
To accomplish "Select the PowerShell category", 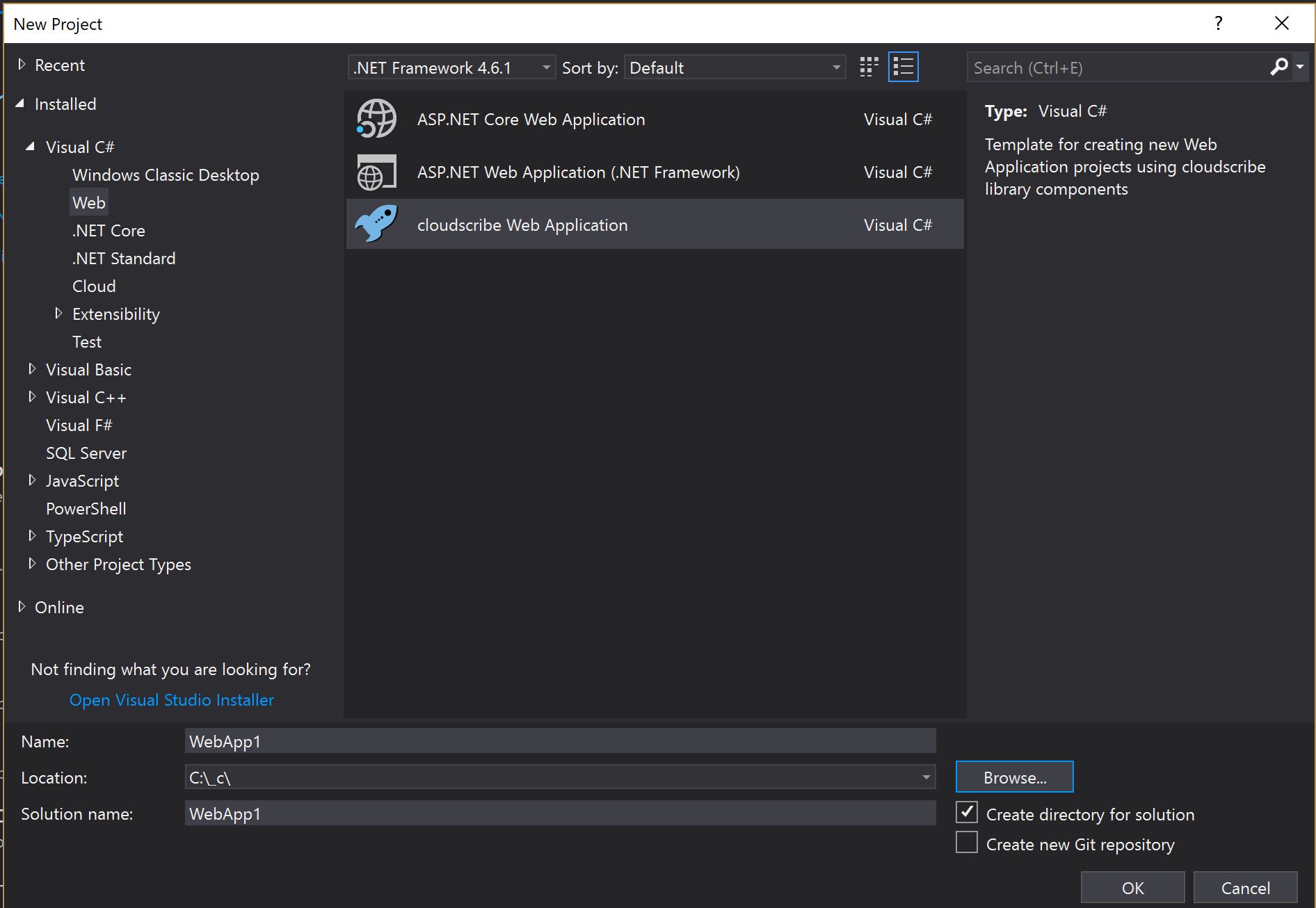I will pyautogui.click(x=86, y=508).
